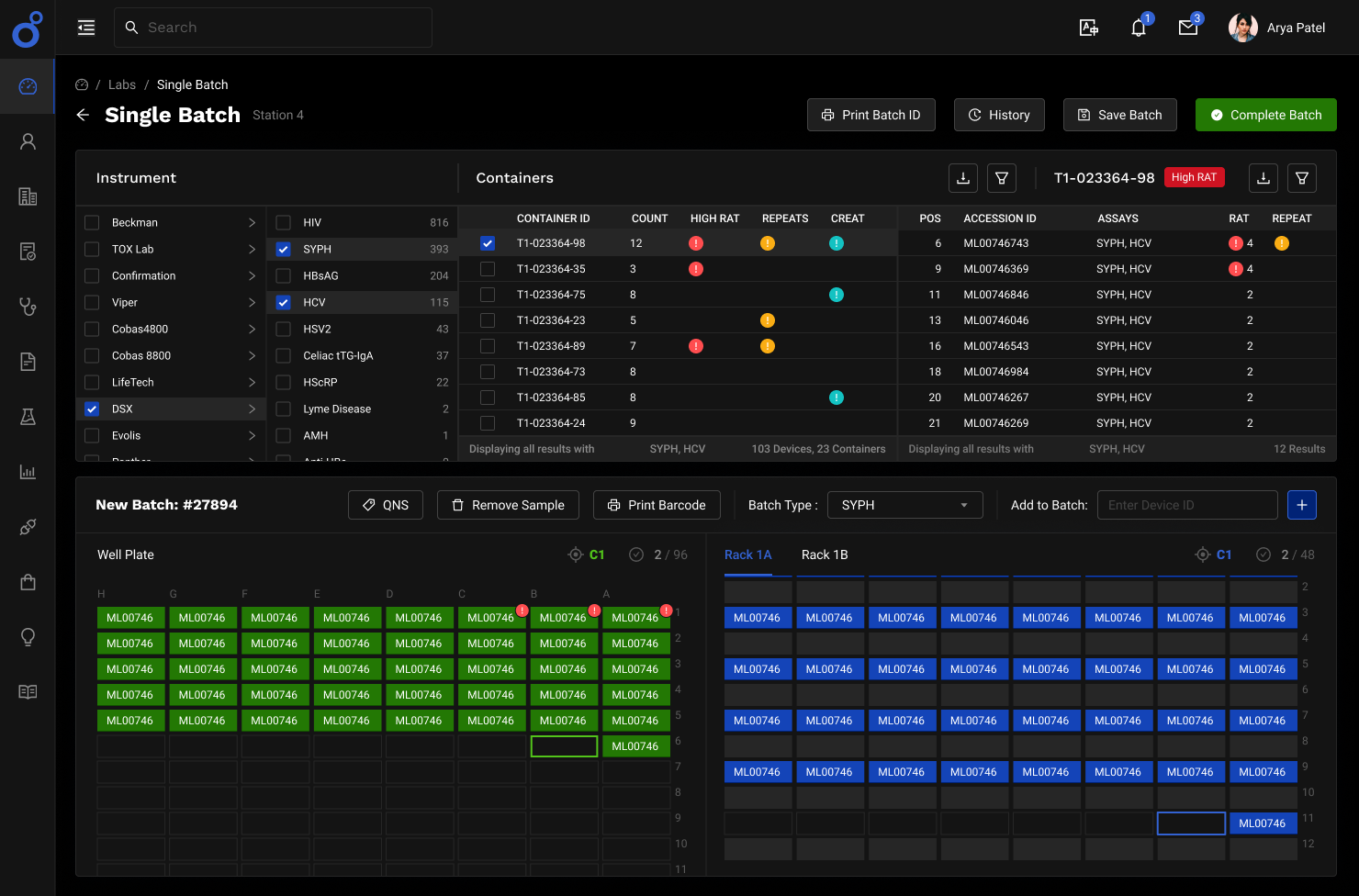Click the translate language icon

(x=1089, y=28)
